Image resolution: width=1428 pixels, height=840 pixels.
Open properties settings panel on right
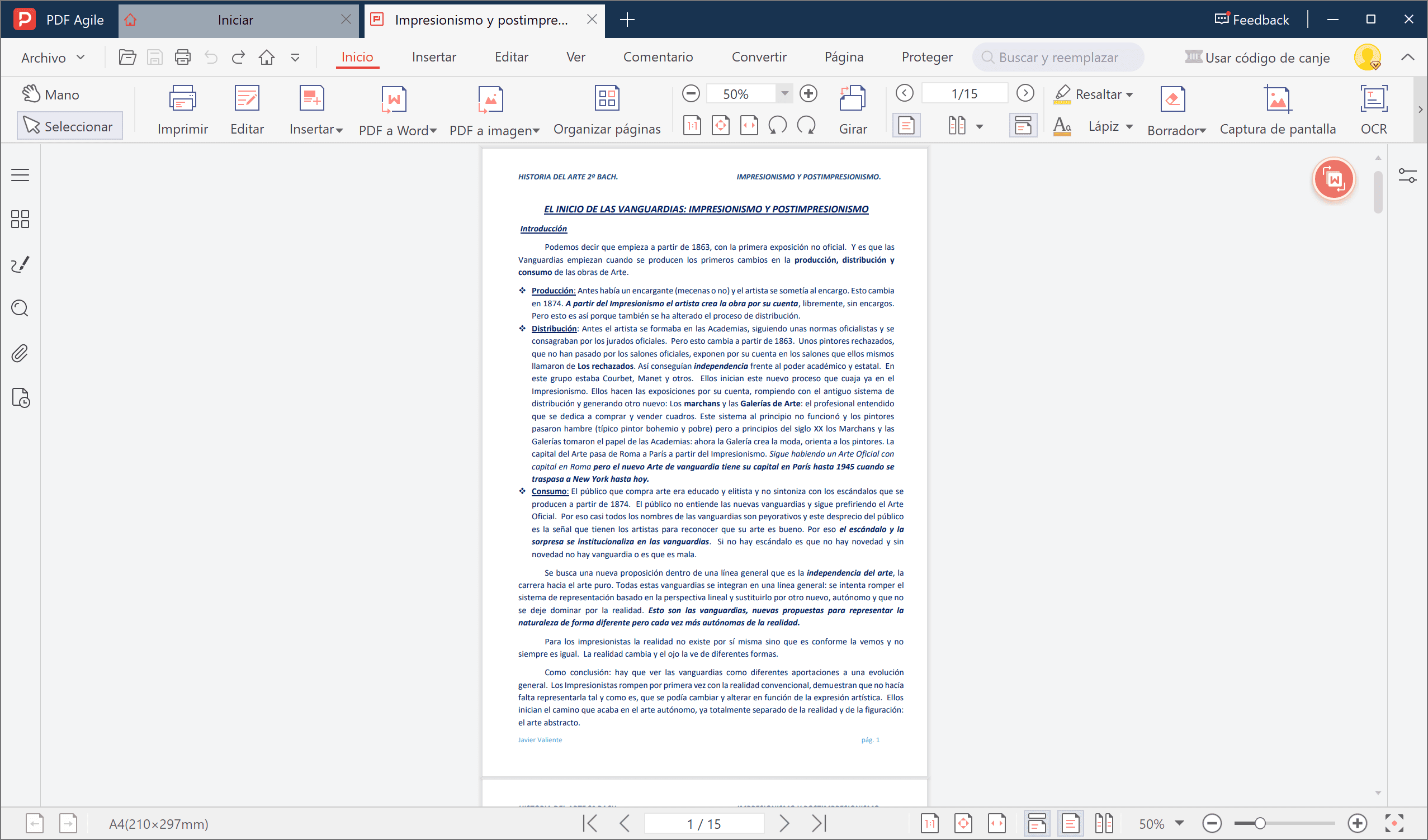click(1408, 175)
